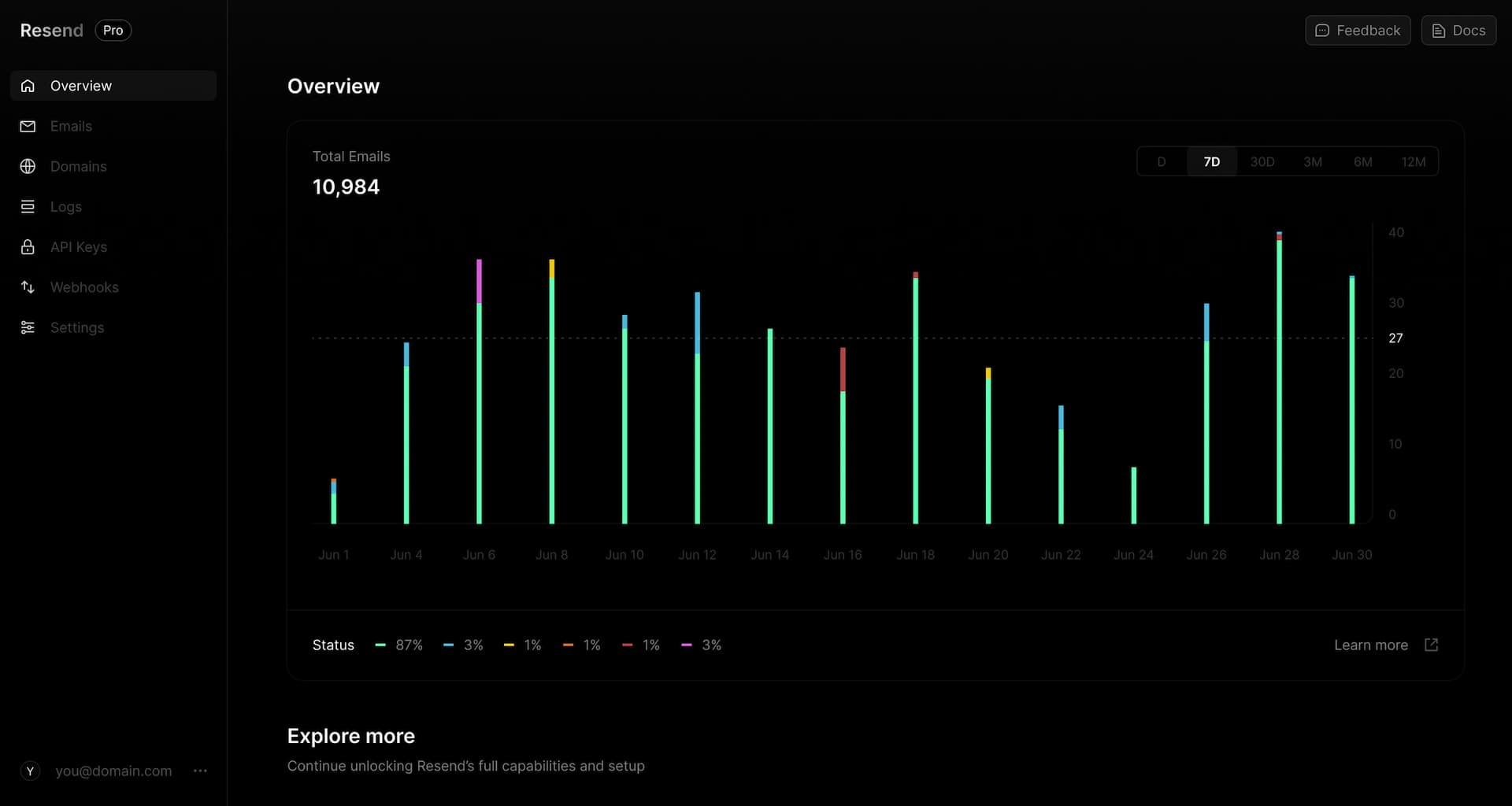Select the API Keys lock icon

click(28, 247)
